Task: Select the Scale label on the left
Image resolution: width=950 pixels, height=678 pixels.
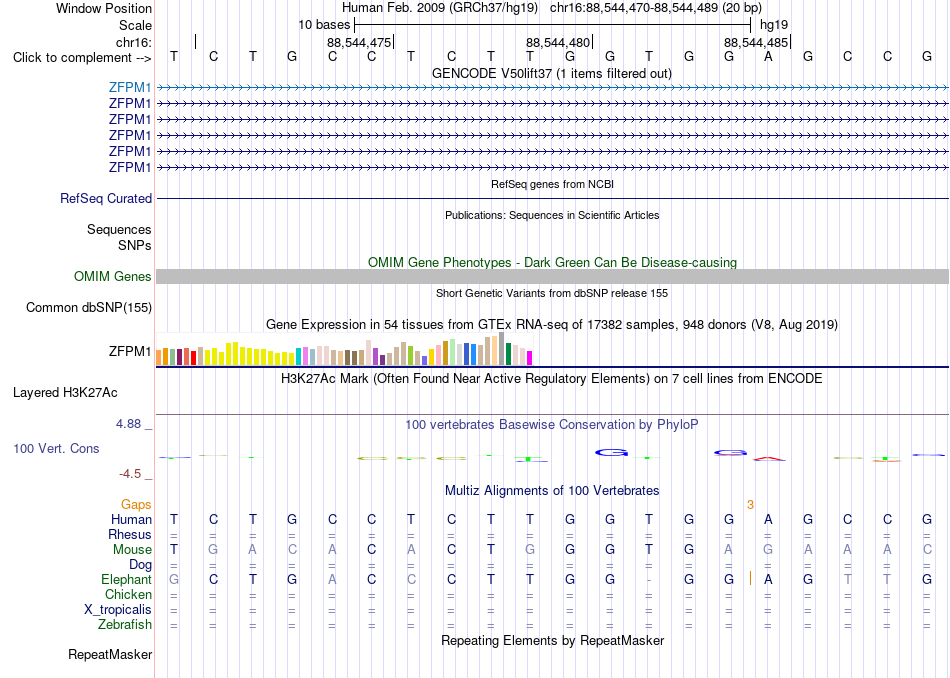Action: click(135, 25)
